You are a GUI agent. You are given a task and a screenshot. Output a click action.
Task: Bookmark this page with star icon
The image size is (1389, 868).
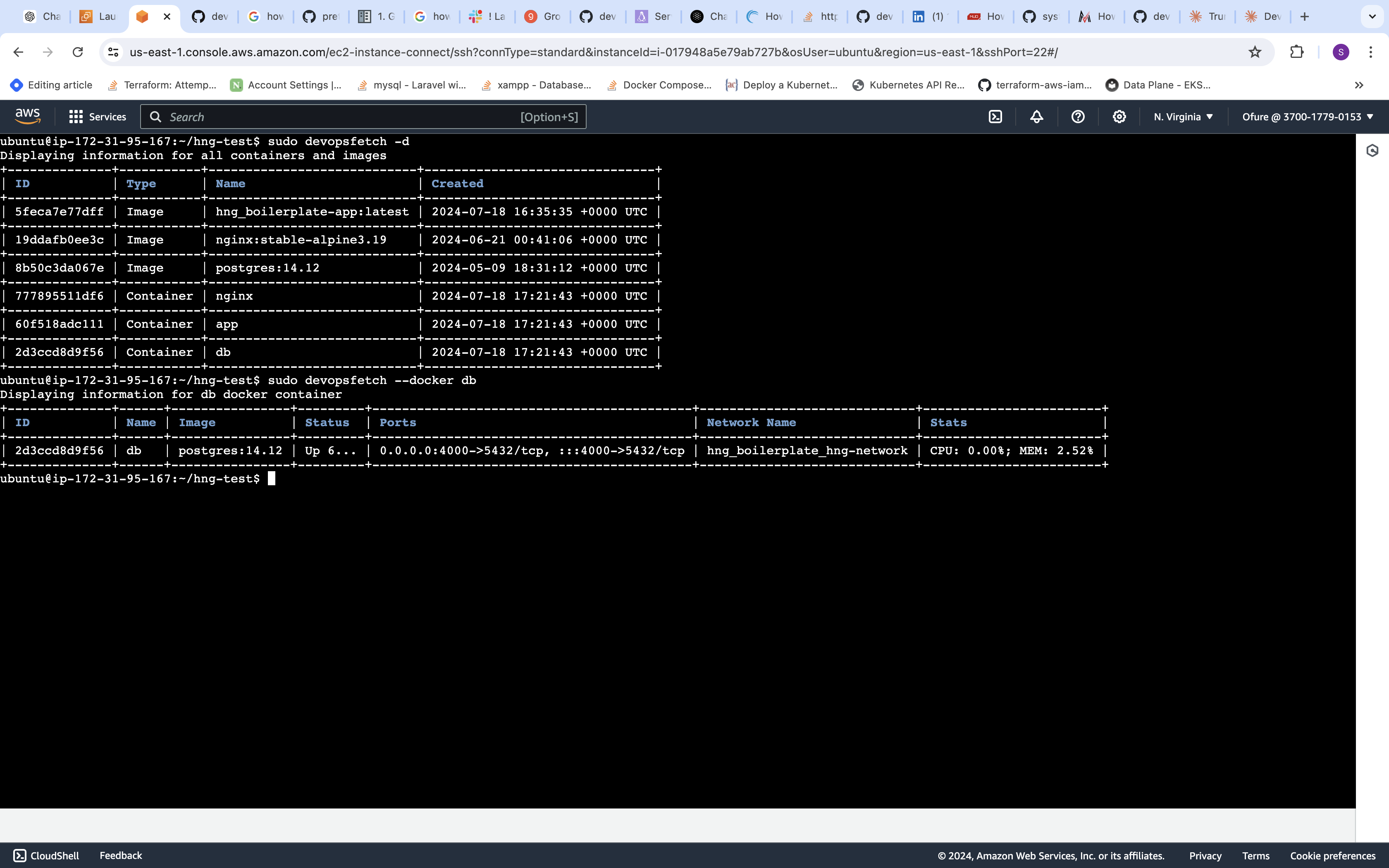[1255, 52]
